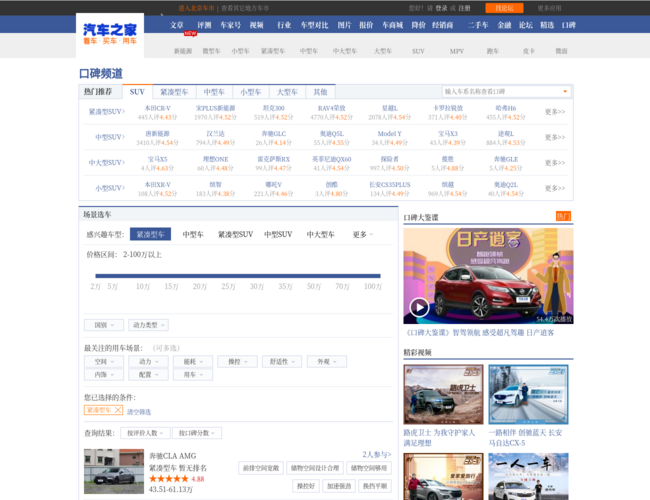The height and width of the screenshot is (500, 650).
Task: Open the 二手车 navigation item
Action: click(478, 25)
